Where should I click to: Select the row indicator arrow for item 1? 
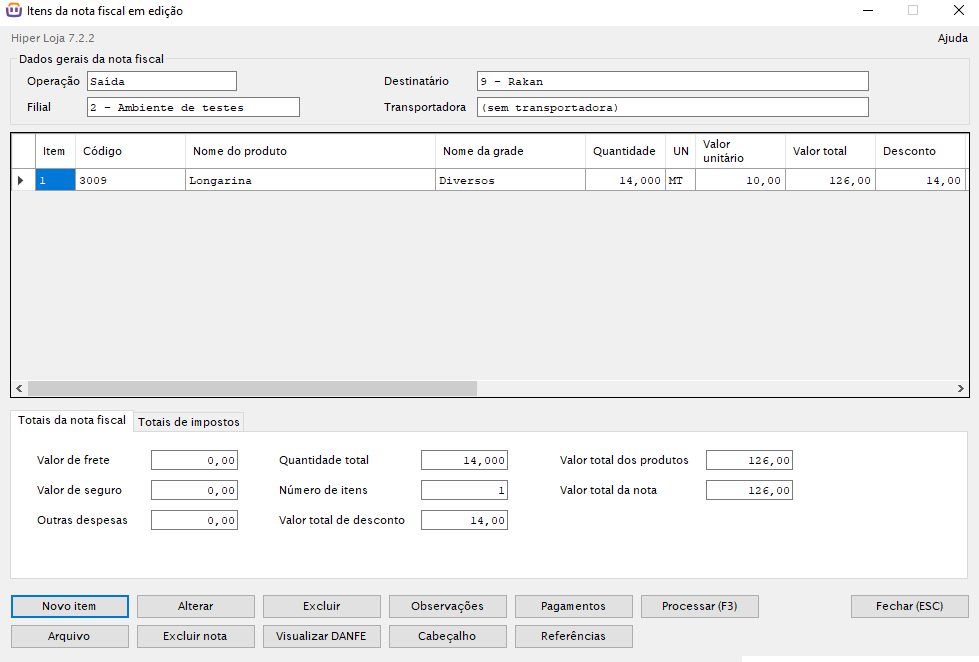23,180
